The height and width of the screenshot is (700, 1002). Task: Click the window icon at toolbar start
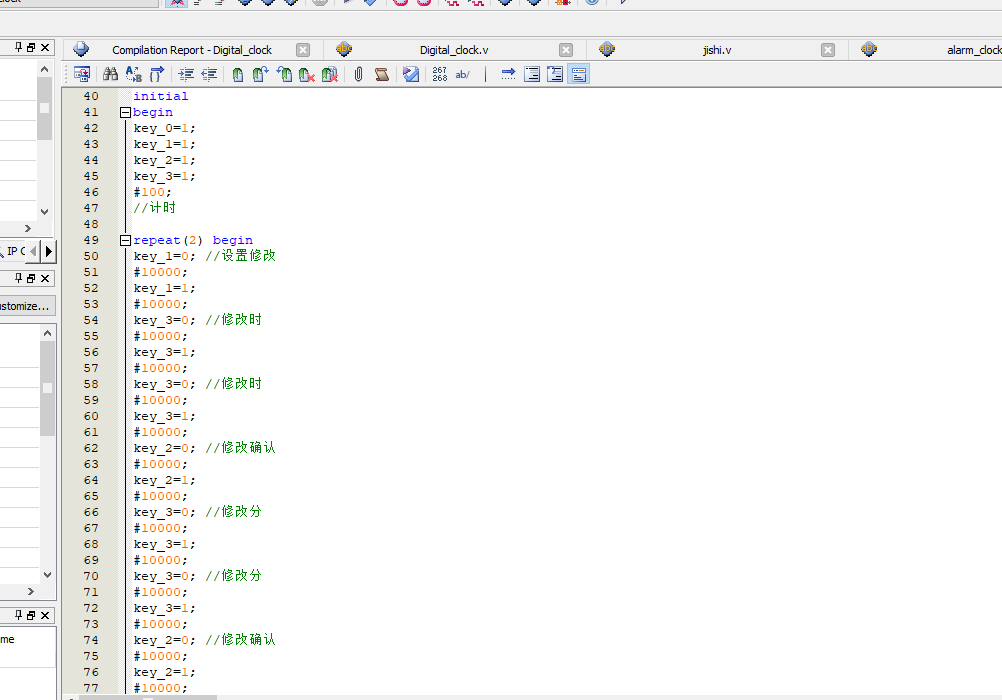pyautogui.click(x=82, y=74)
